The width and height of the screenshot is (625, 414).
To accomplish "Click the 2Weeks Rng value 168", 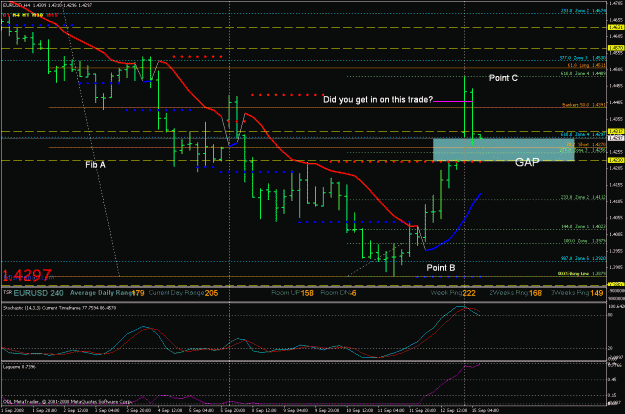I will (x=535, y=293).
